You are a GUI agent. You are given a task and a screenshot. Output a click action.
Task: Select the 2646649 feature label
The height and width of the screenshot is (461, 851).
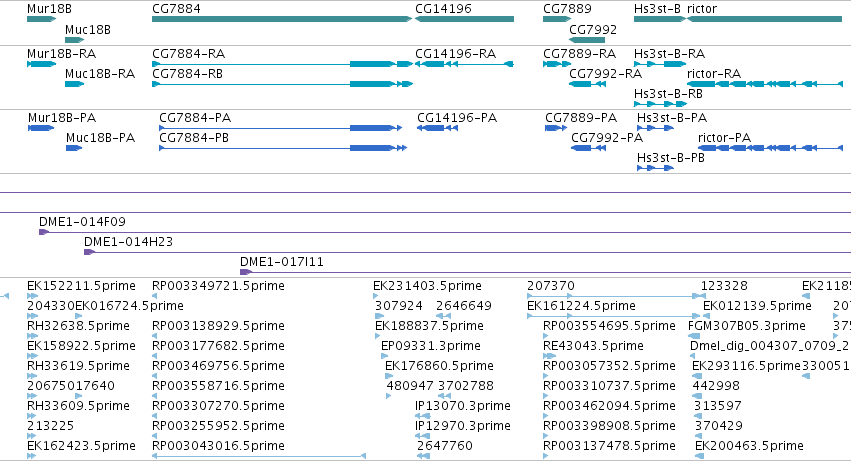pos(463,306)
